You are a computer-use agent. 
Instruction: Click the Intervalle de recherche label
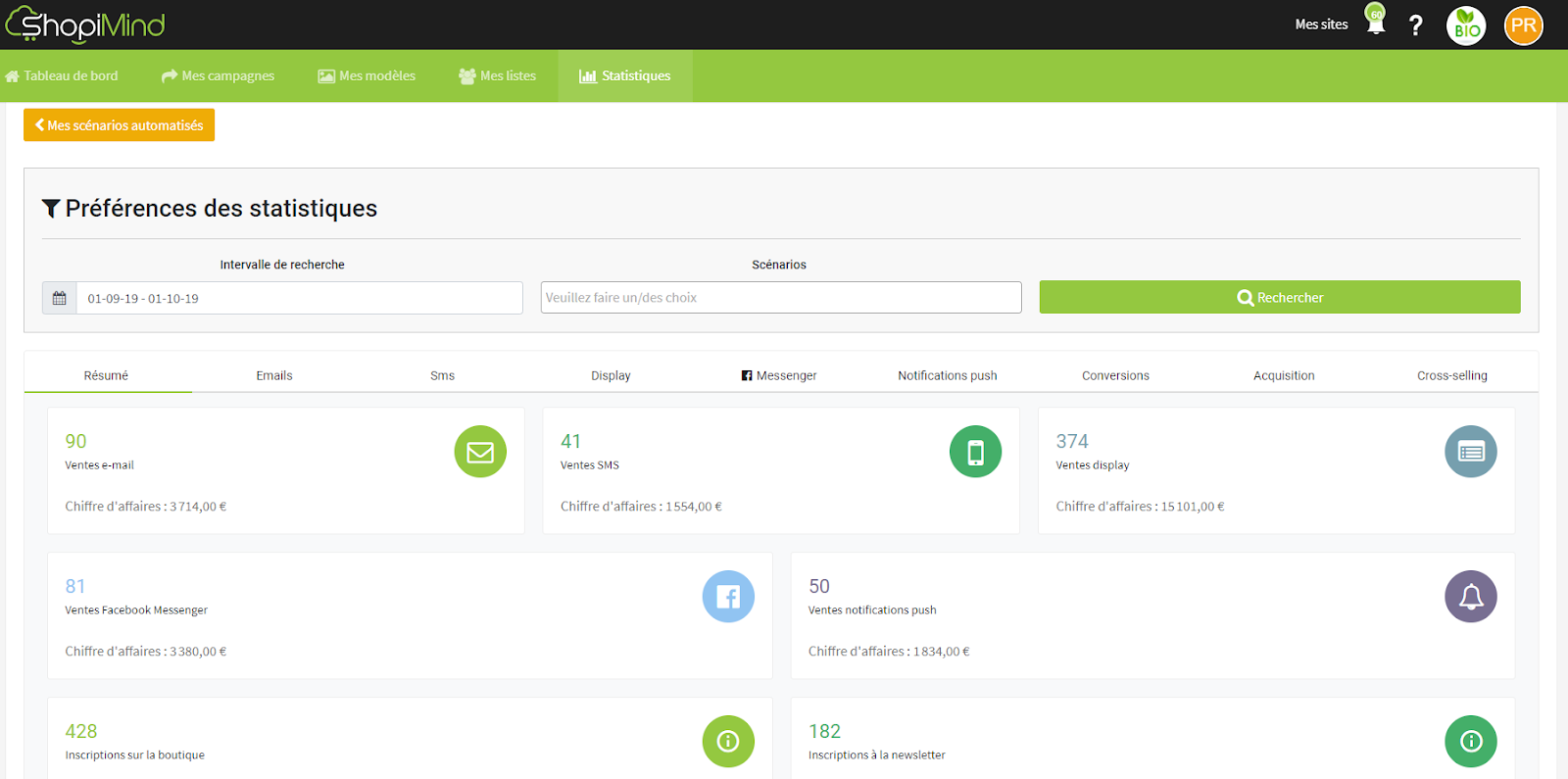(x=282, y=265)
